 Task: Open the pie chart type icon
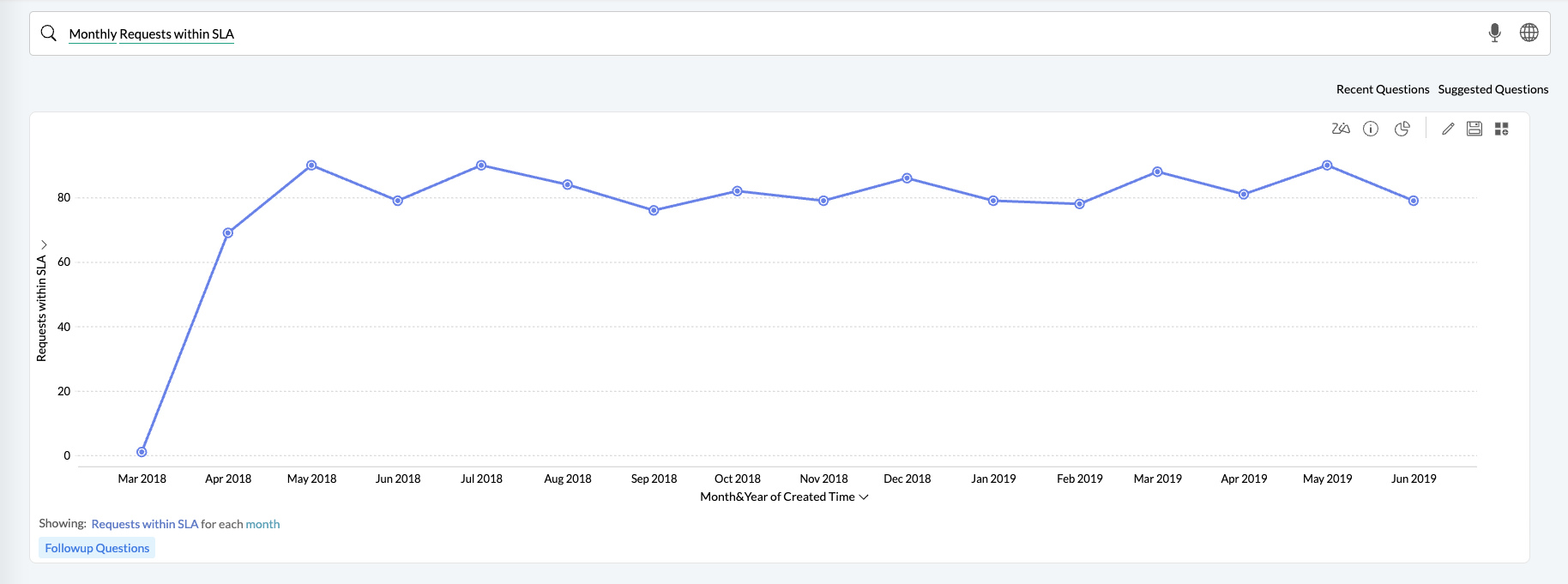(x=1402, y=129)
